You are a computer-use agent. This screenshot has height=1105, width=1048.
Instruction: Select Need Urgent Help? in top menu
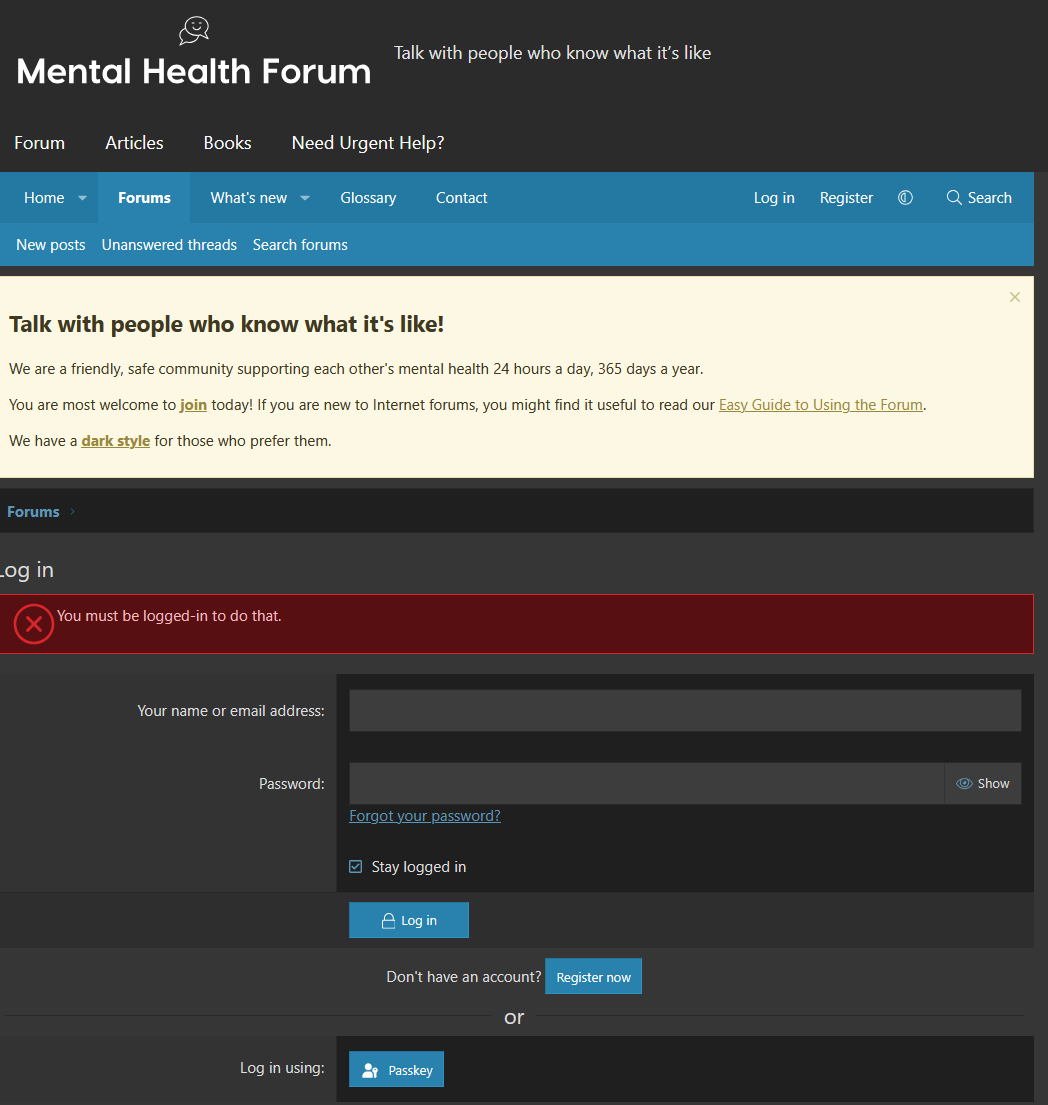[368, 143]
